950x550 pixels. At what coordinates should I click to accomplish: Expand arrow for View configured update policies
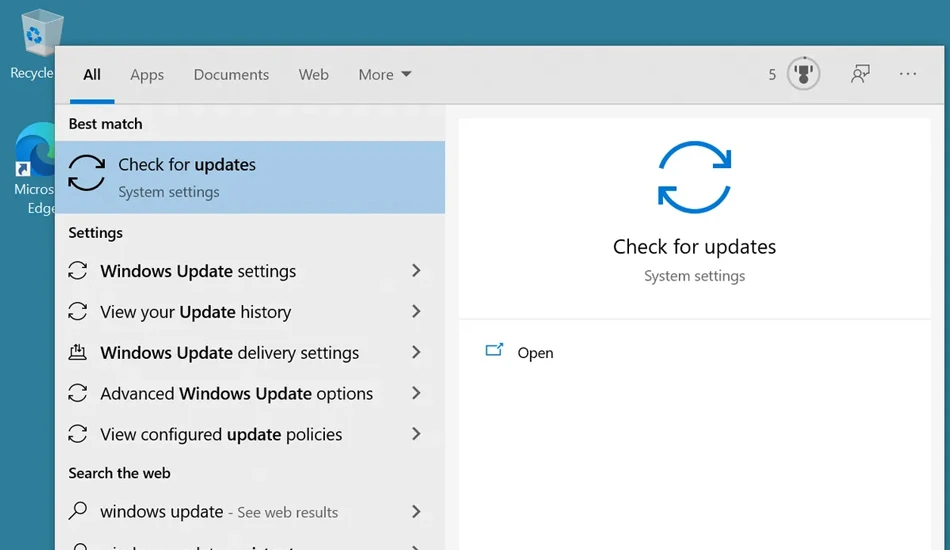pos(416,434)
